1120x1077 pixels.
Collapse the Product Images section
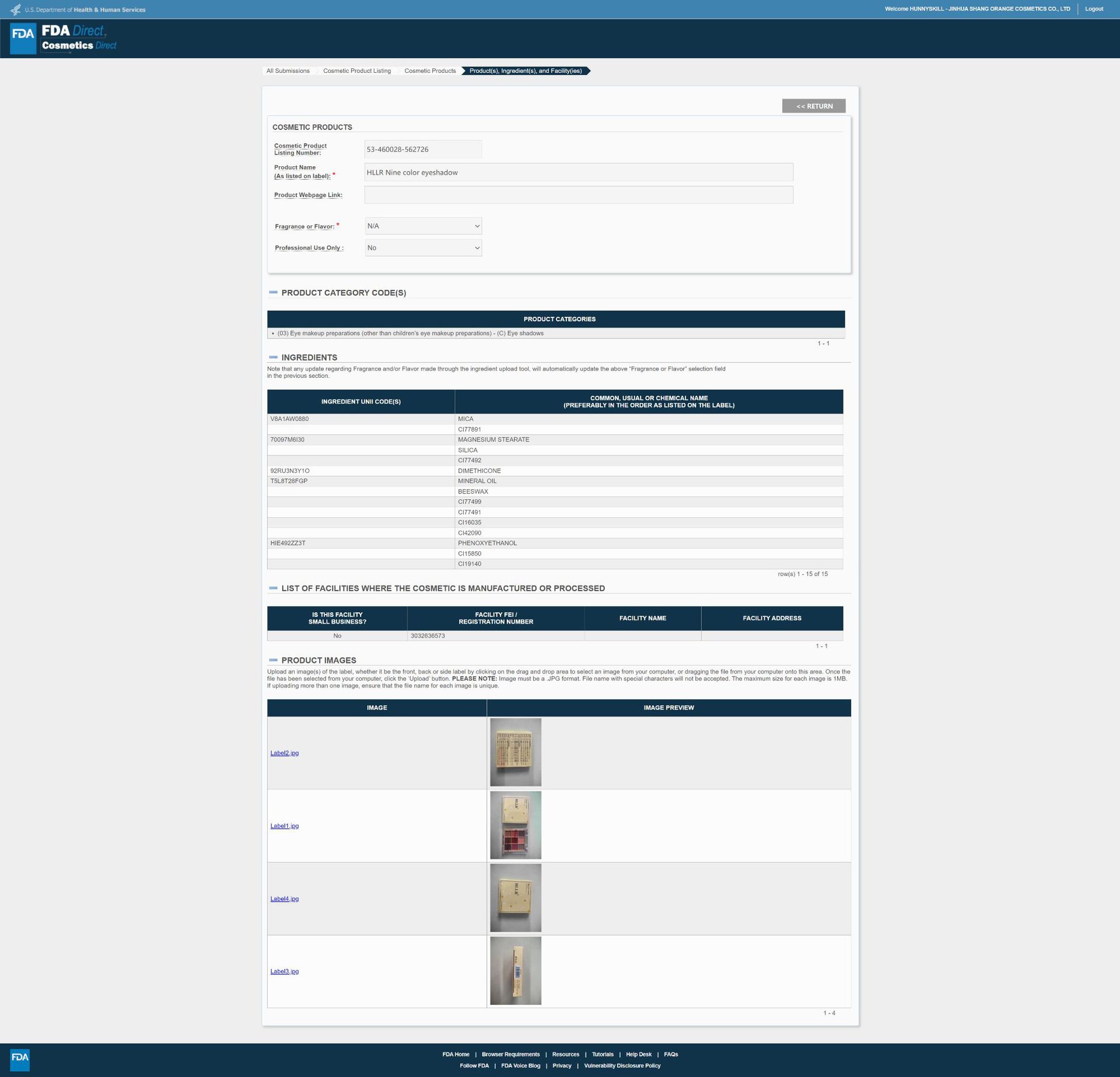[273, 660]
